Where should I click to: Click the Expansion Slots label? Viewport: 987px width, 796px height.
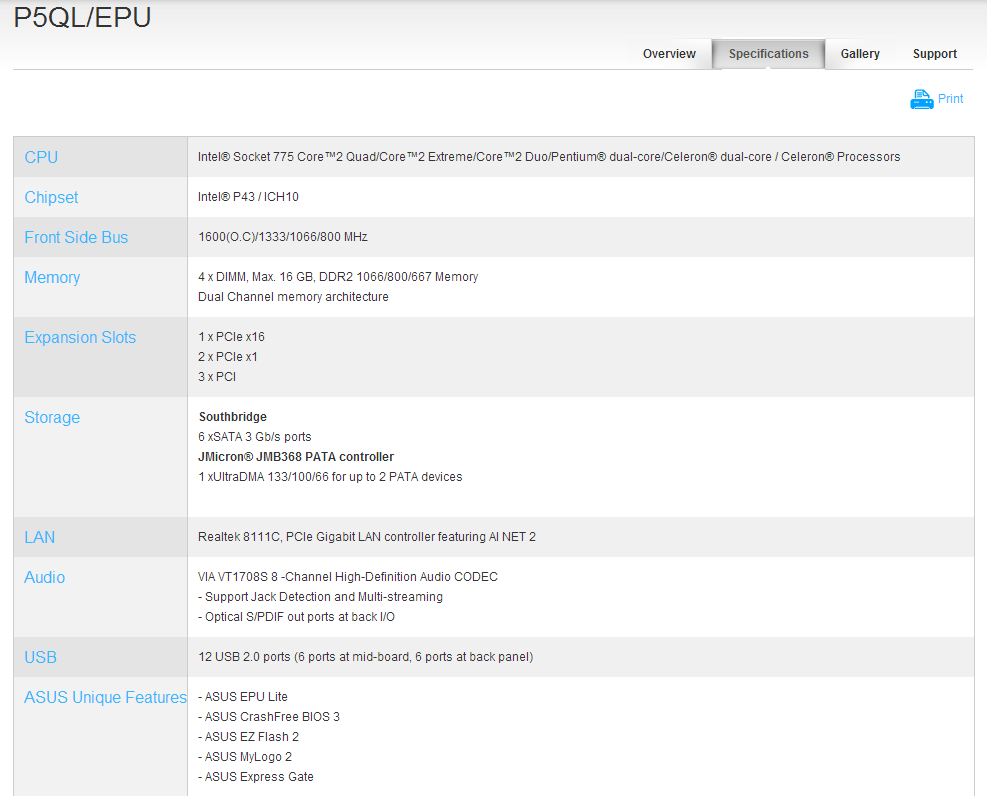(80, 337)
